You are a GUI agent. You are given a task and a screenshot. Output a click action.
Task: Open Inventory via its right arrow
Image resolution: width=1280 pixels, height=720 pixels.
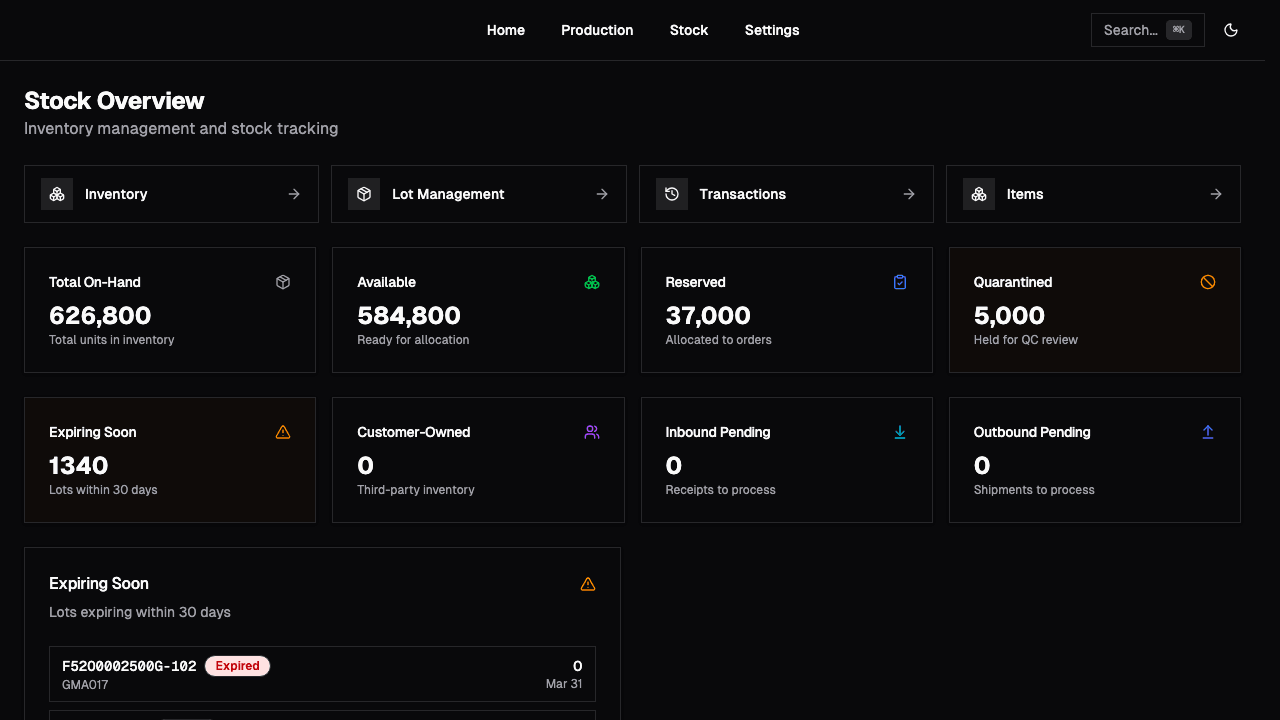click(294, 194)
